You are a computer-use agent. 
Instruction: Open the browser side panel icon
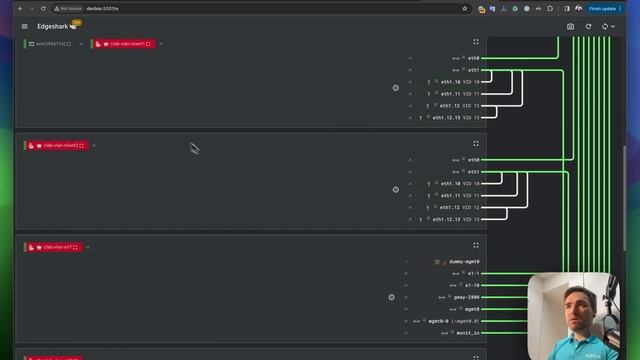pyautogui.click(x=567, y=9)
